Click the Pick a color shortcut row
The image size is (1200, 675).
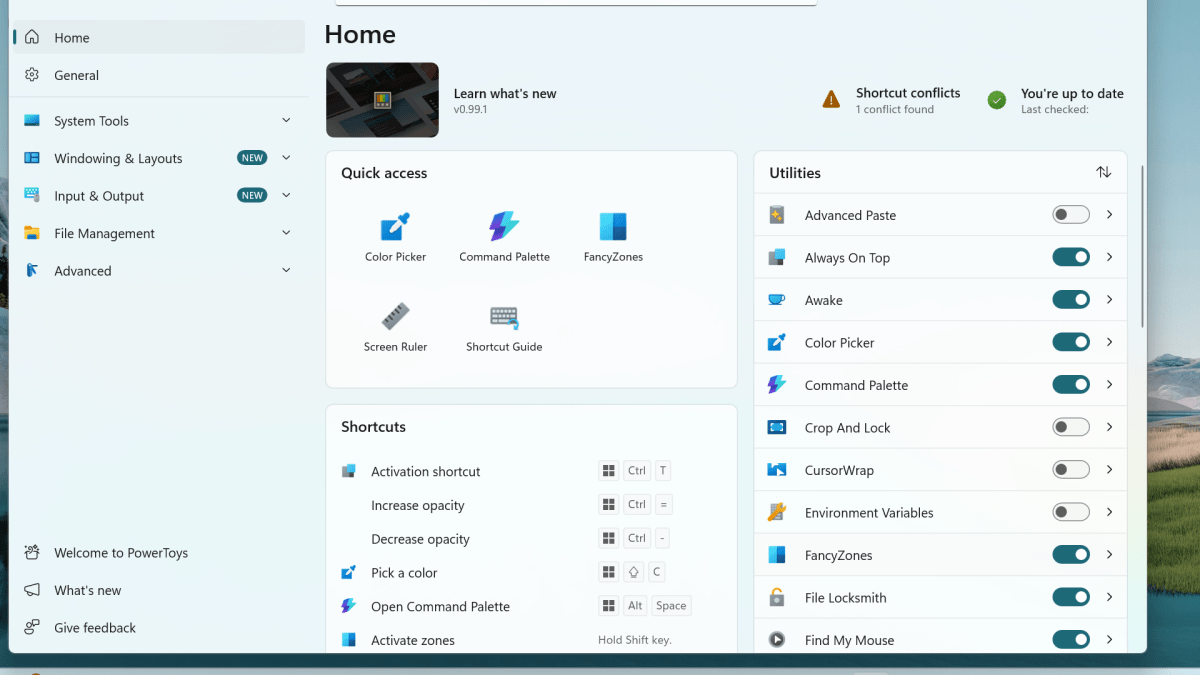point(531,573)
